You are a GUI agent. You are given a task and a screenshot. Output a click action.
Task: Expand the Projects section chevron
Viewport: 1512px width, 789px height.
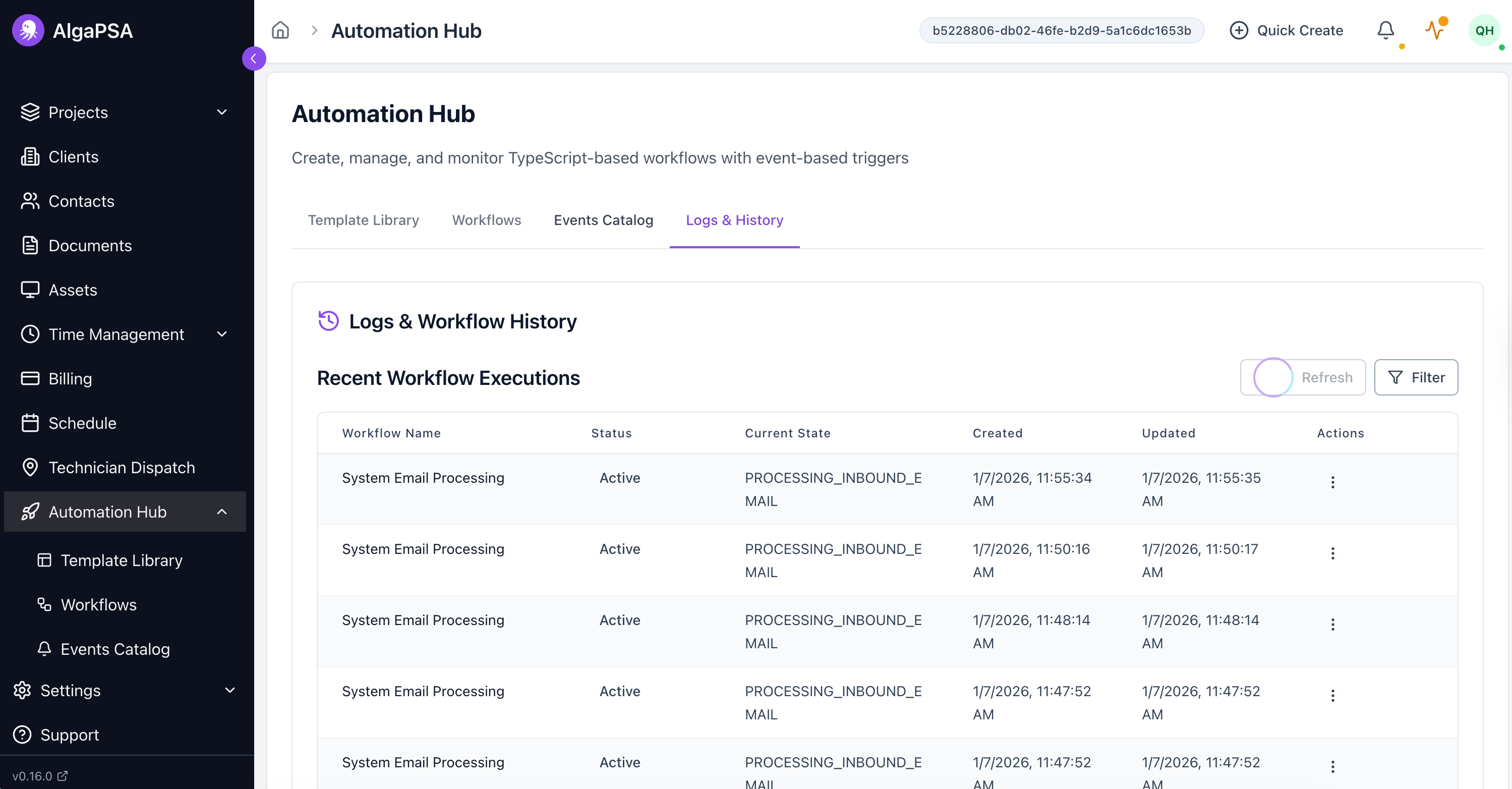(221, 111)
